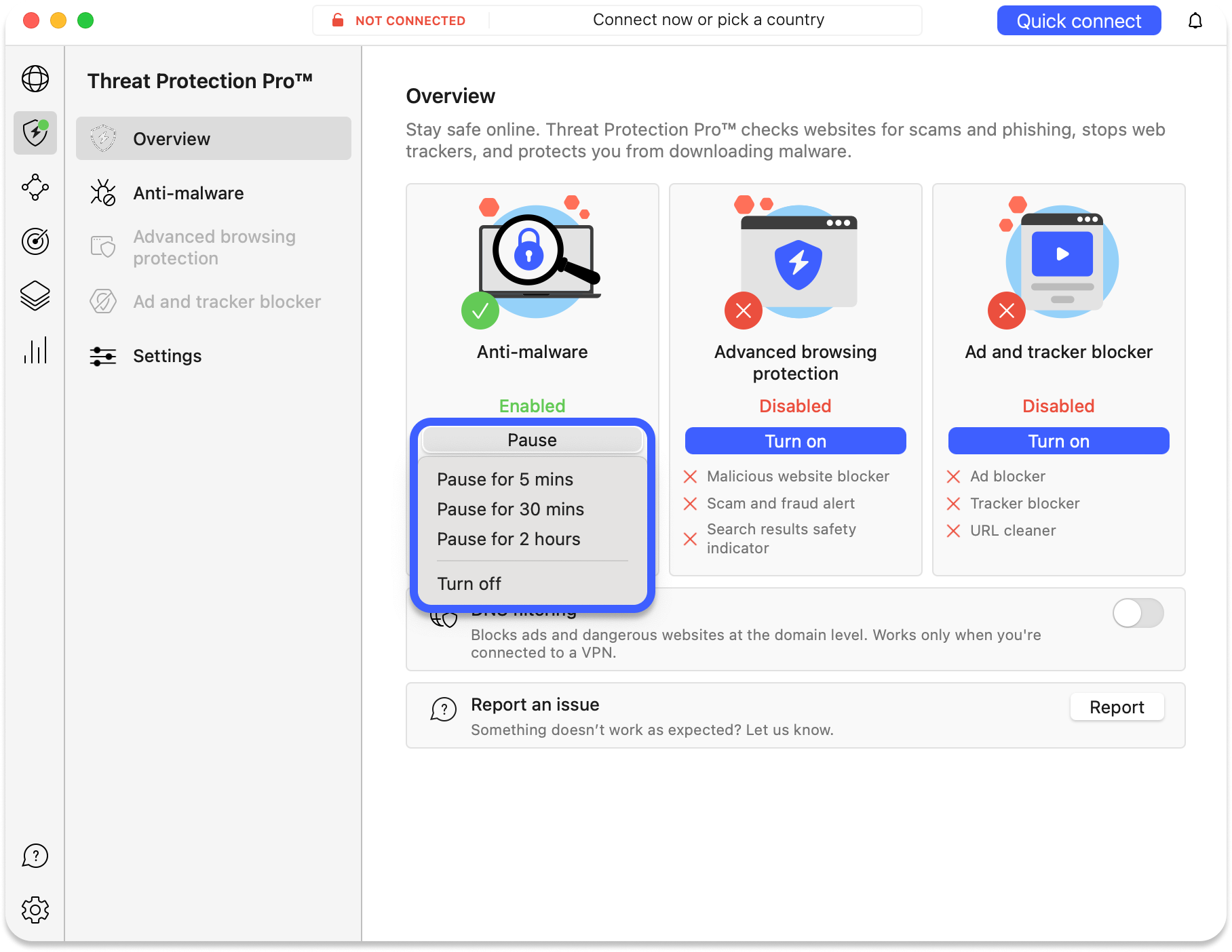Open Dark Web Monitor target icon
Image resolution: width=1232 pixels, height=952 pixels.
point(35,242)
